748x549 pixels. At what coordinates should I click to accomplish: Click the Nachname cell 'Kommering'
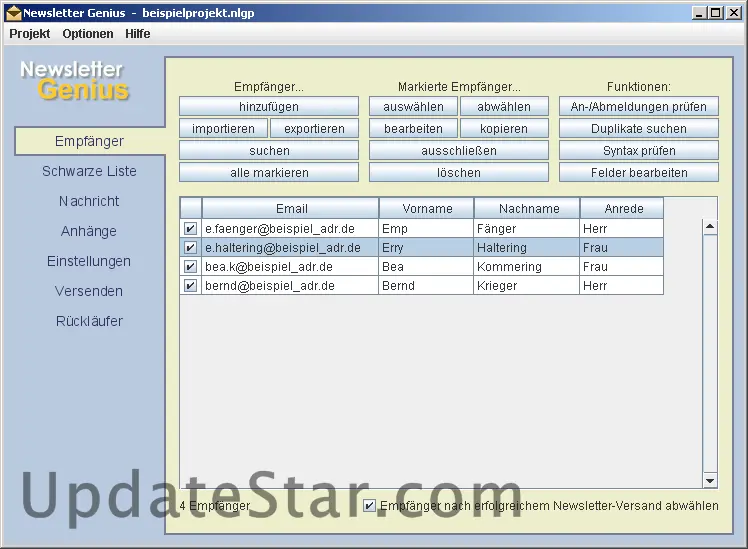click(x=527, y=267)
